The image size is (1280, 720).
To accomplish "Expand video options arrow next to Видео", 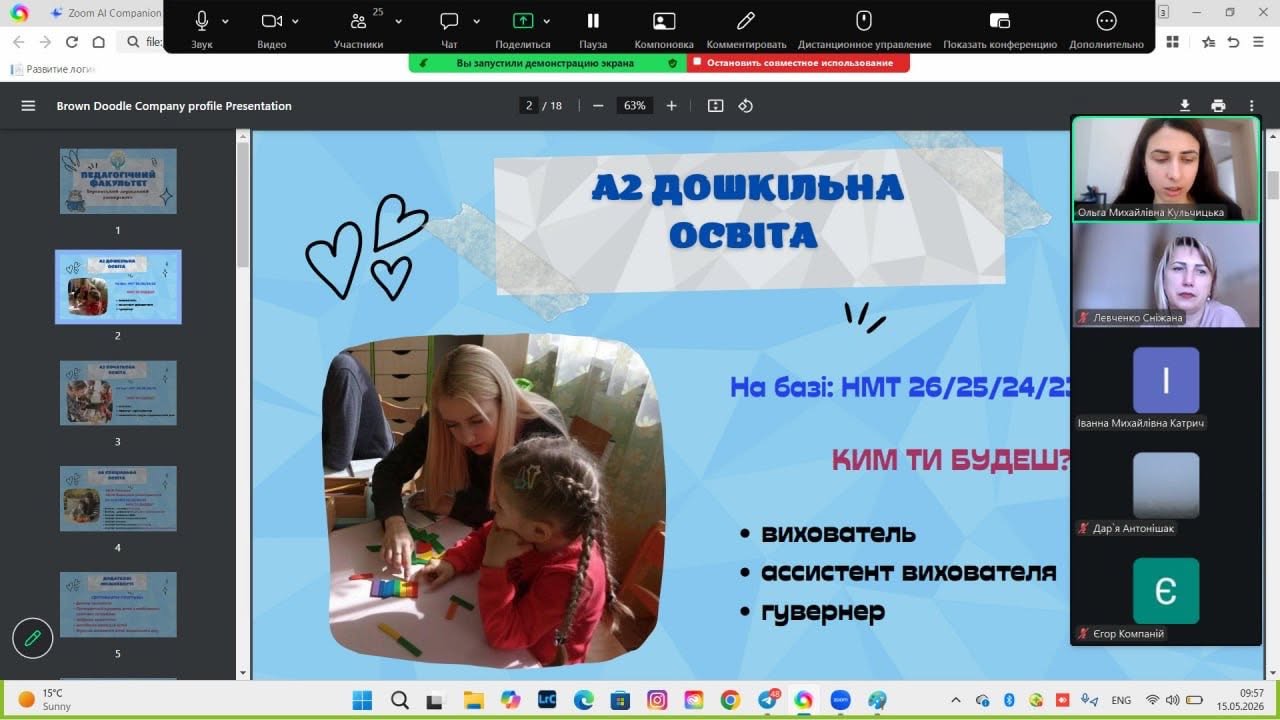I will click(295, 21).
